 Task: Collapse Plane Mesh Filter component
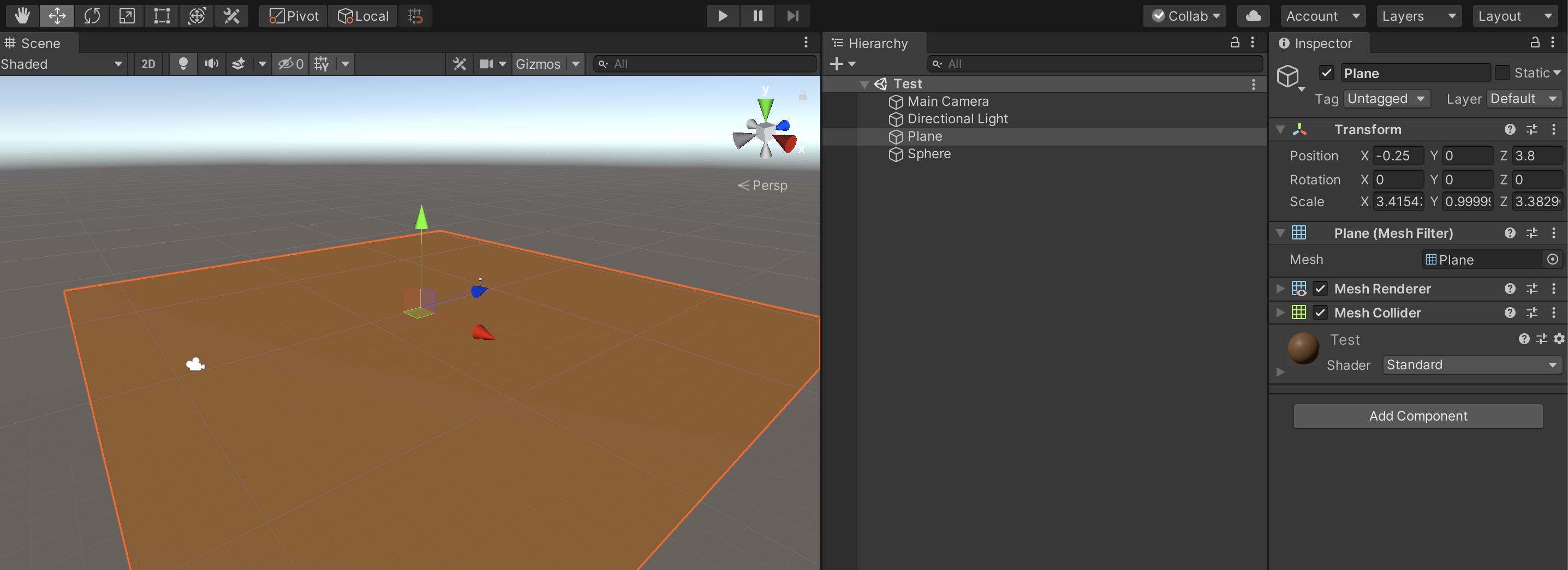tap(1280, 233)
